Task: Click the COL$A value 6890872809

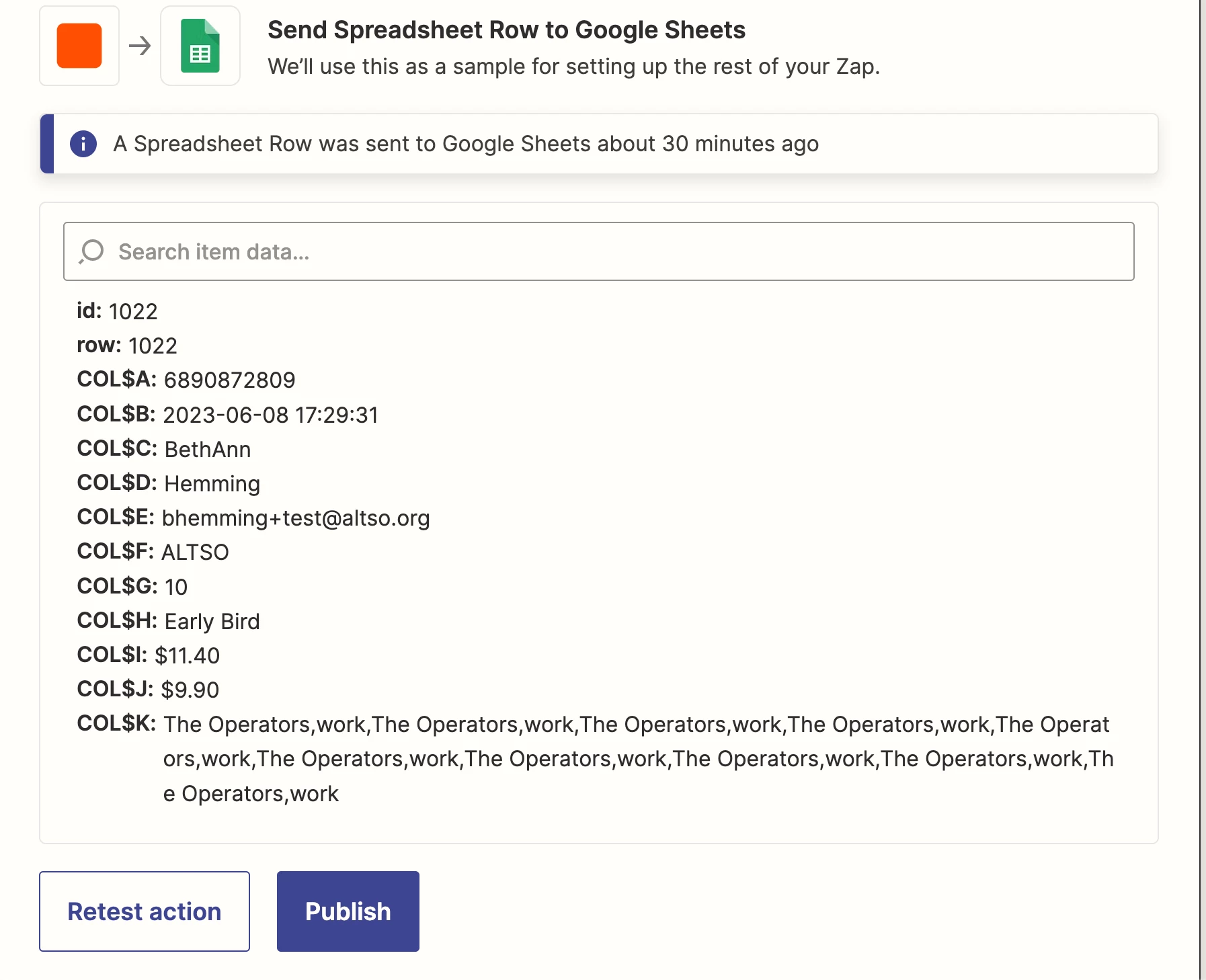Action: 229,380
